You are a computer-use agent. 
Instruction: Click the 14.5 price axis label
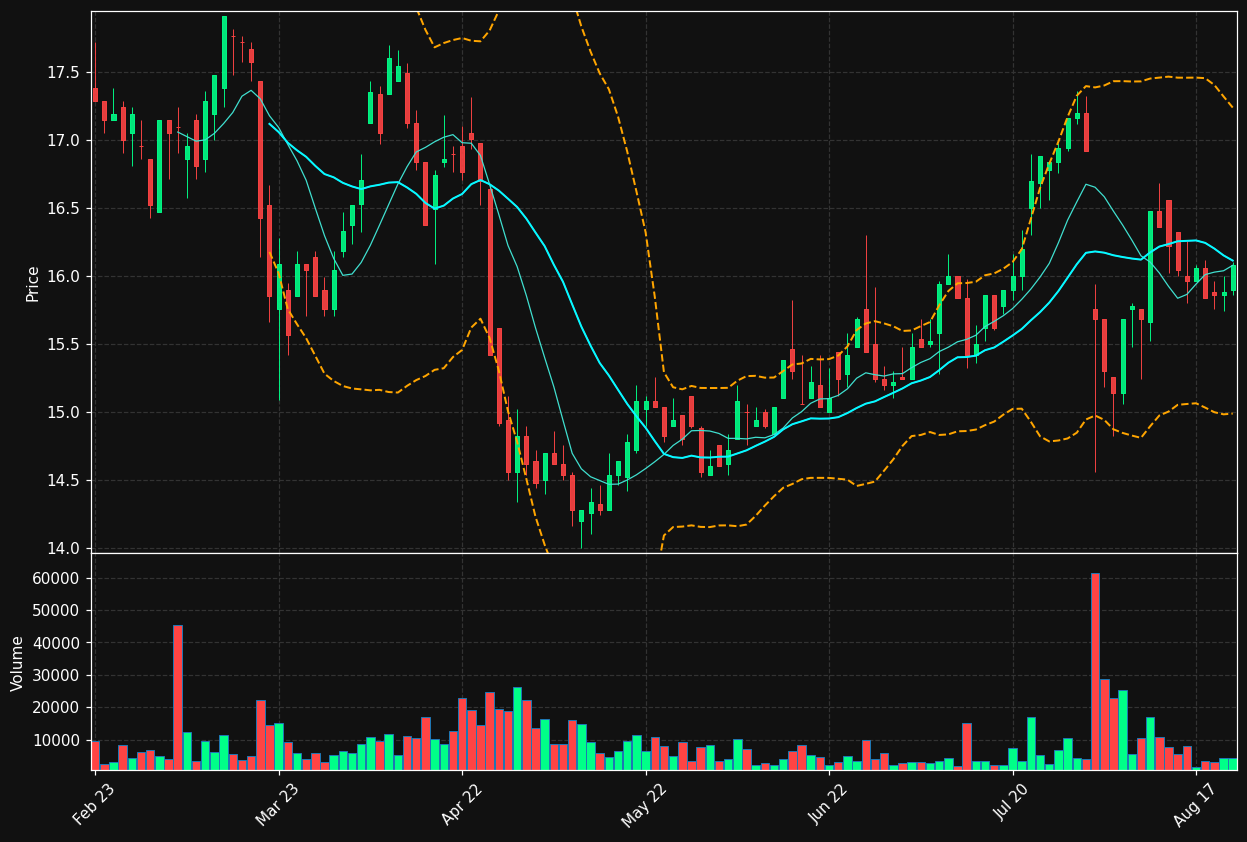(63, 481)
